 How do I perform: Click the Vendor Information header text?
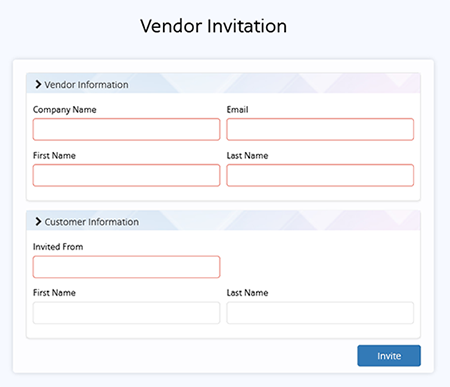pos(86,85)
